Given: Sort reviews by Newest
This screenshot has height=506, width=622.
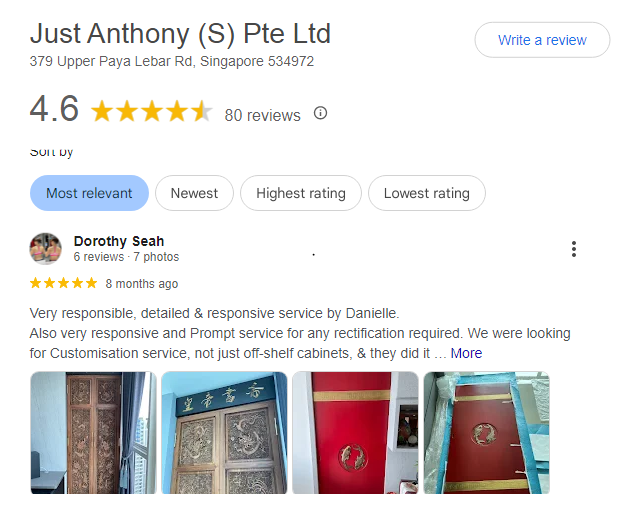Looking at the screenshot, I should pyautogui.click(x=194, y=193).
